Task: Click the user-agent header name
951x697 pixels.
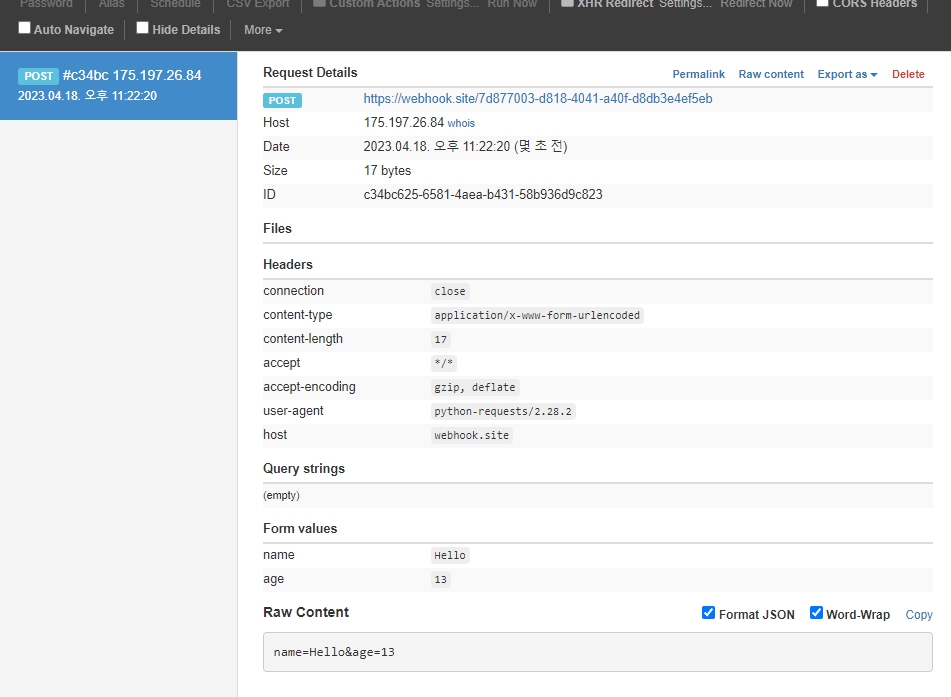Action: pyautogui.click(x=293, y=411)
